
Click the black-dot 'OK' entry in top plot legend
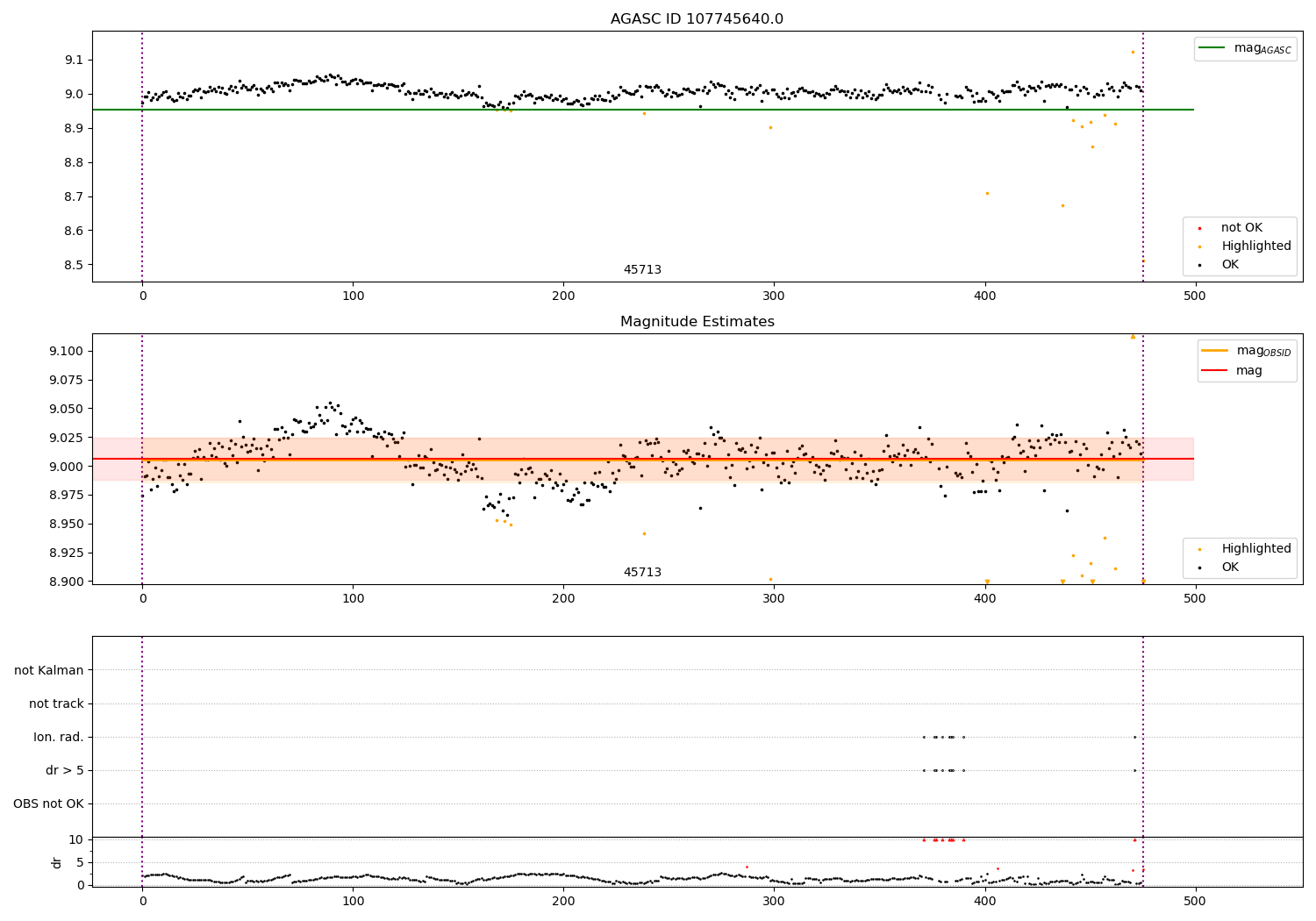1230,265
